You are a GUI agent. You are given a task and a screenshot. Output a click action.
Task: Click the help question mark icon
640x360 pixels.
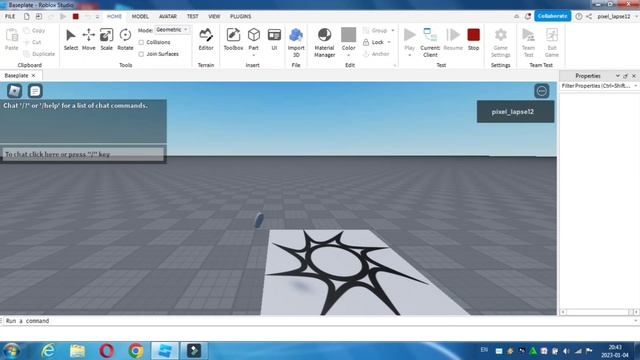pos(579,16)
